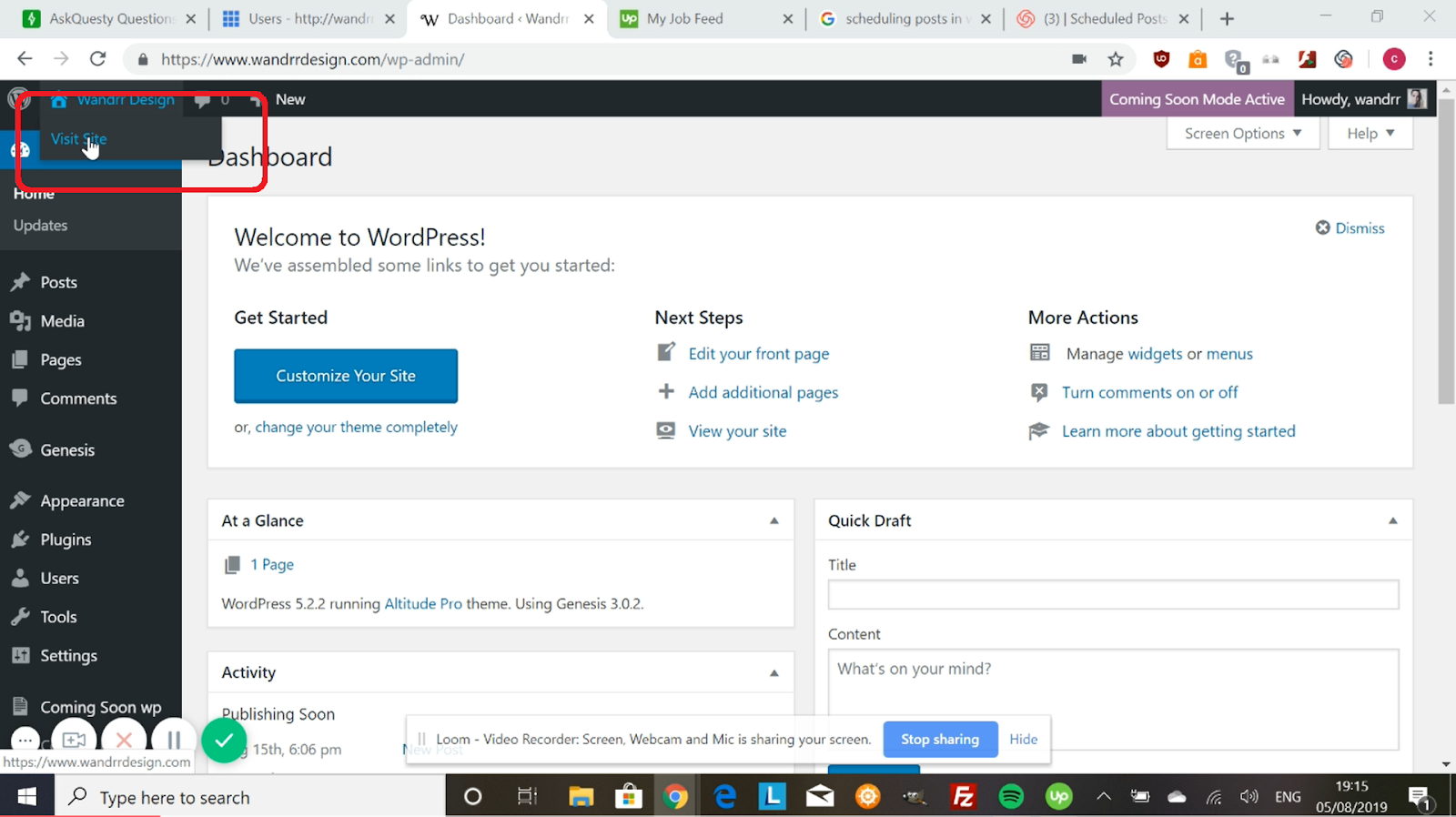Bookmark this page with the star icon

(1116, 59)
